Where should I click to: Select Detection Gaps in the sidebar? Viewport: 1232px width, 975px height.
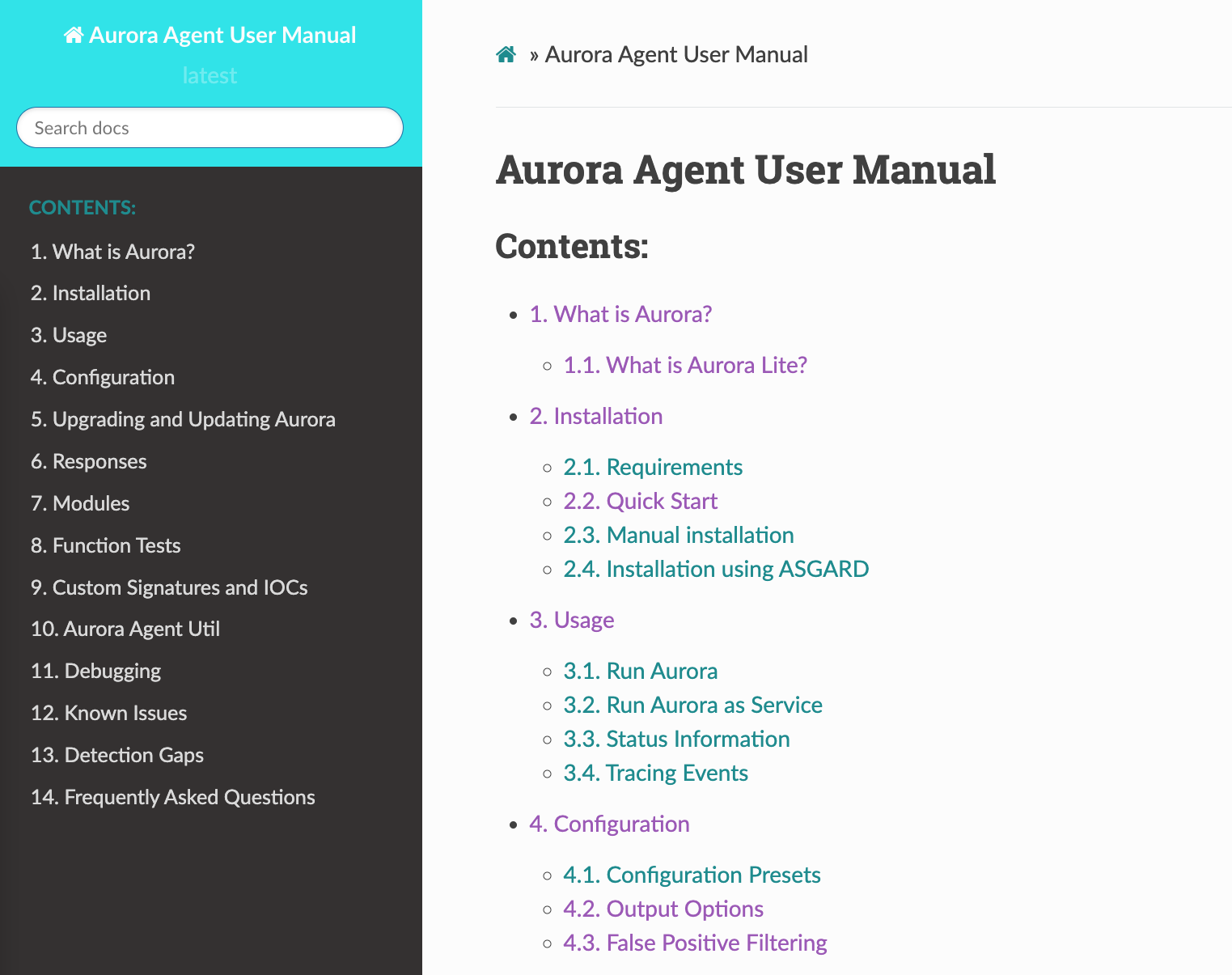coord(117,755)
